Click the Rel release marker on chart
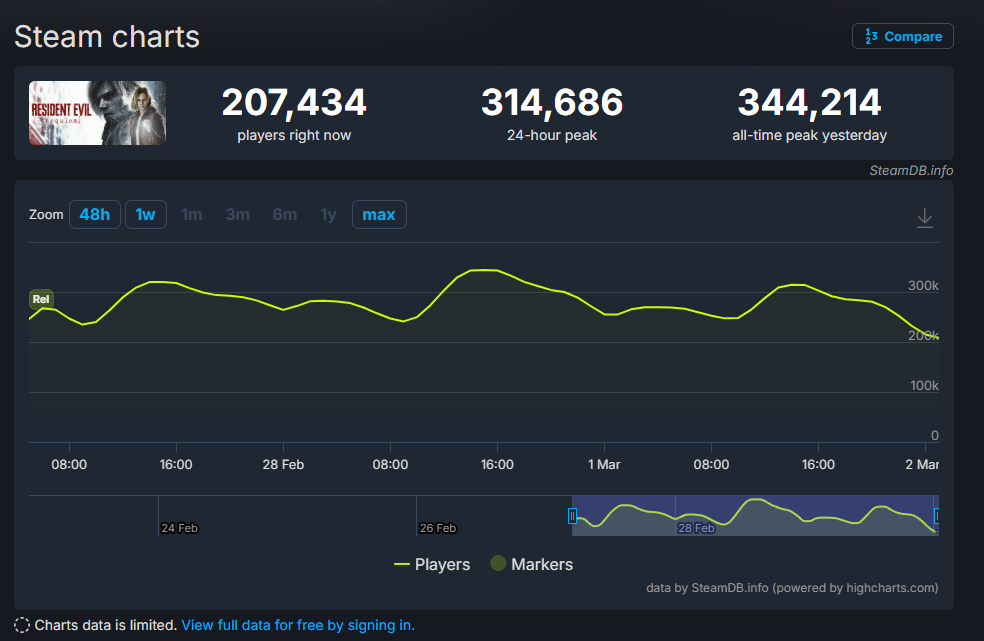Screen dimensions: 984x641 [x=41, y=298]
